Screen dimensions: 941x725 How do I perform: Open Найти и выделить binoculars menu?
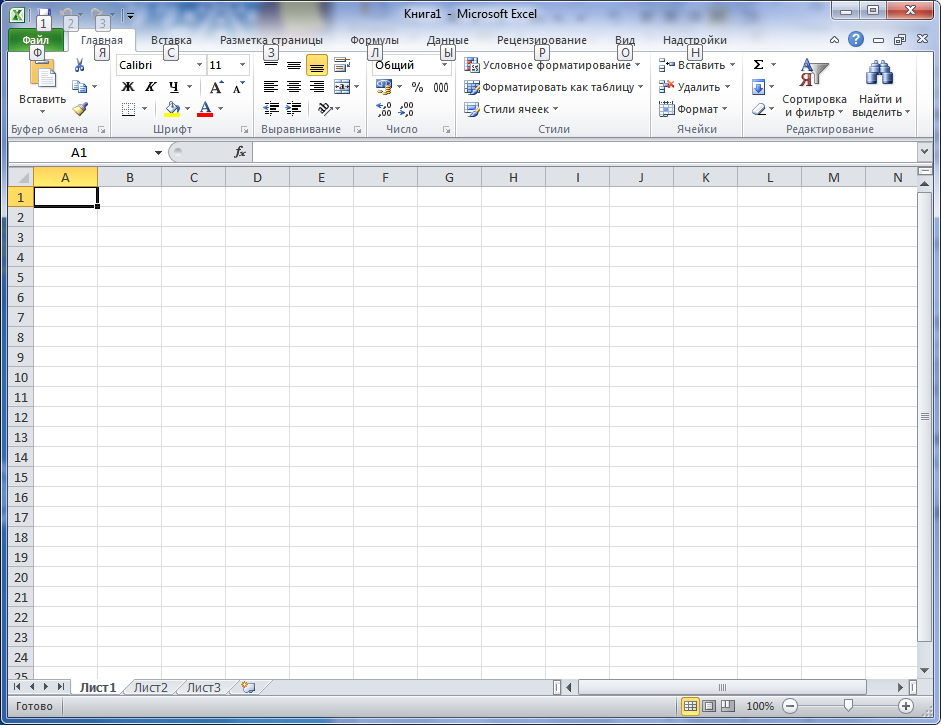(880, 88)
